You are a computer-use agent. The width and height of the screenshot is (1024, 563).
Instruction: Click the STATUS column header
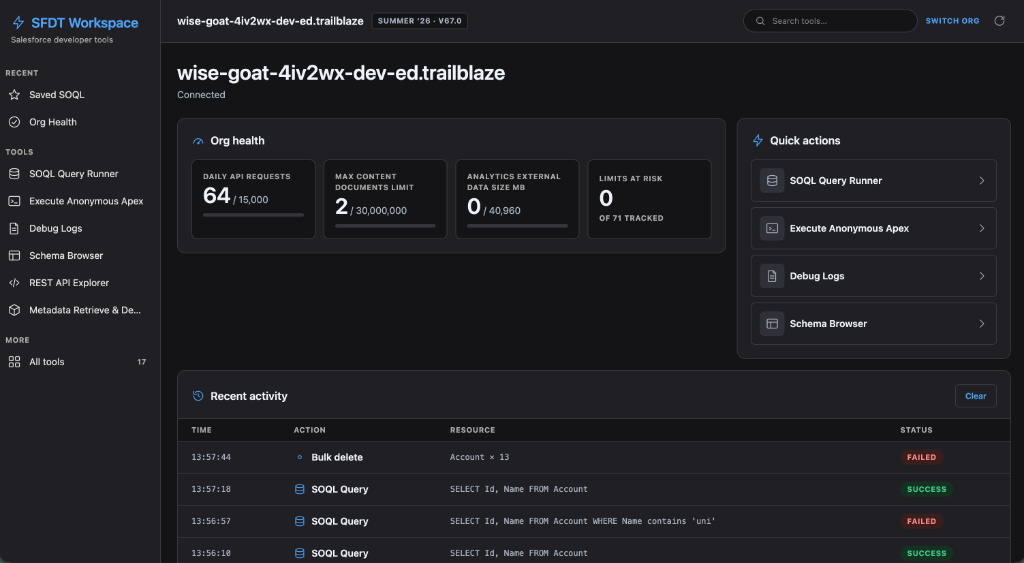[x=916, y=430]
